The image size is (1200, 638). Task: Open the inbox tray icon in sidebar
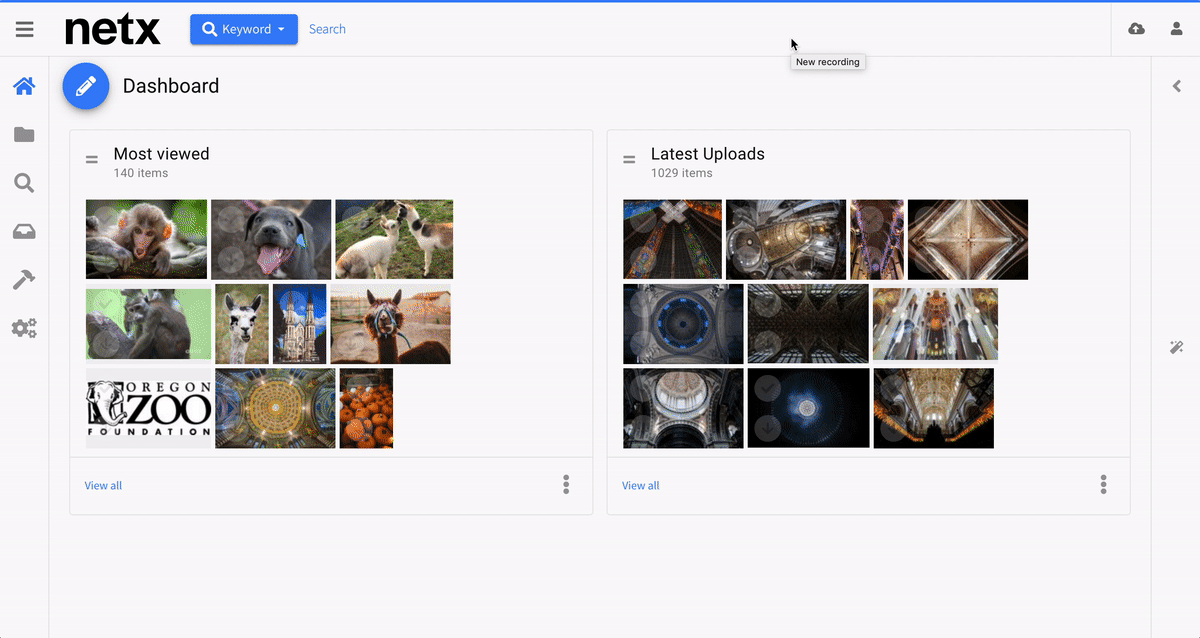24,232
